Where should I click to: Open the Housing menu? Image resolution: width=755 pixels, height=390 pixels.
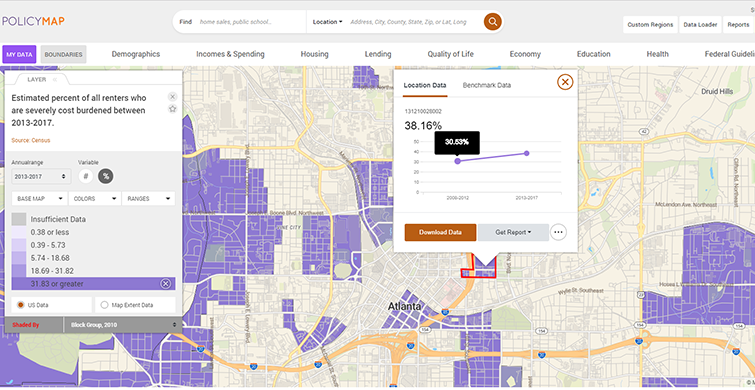(314, 54)
